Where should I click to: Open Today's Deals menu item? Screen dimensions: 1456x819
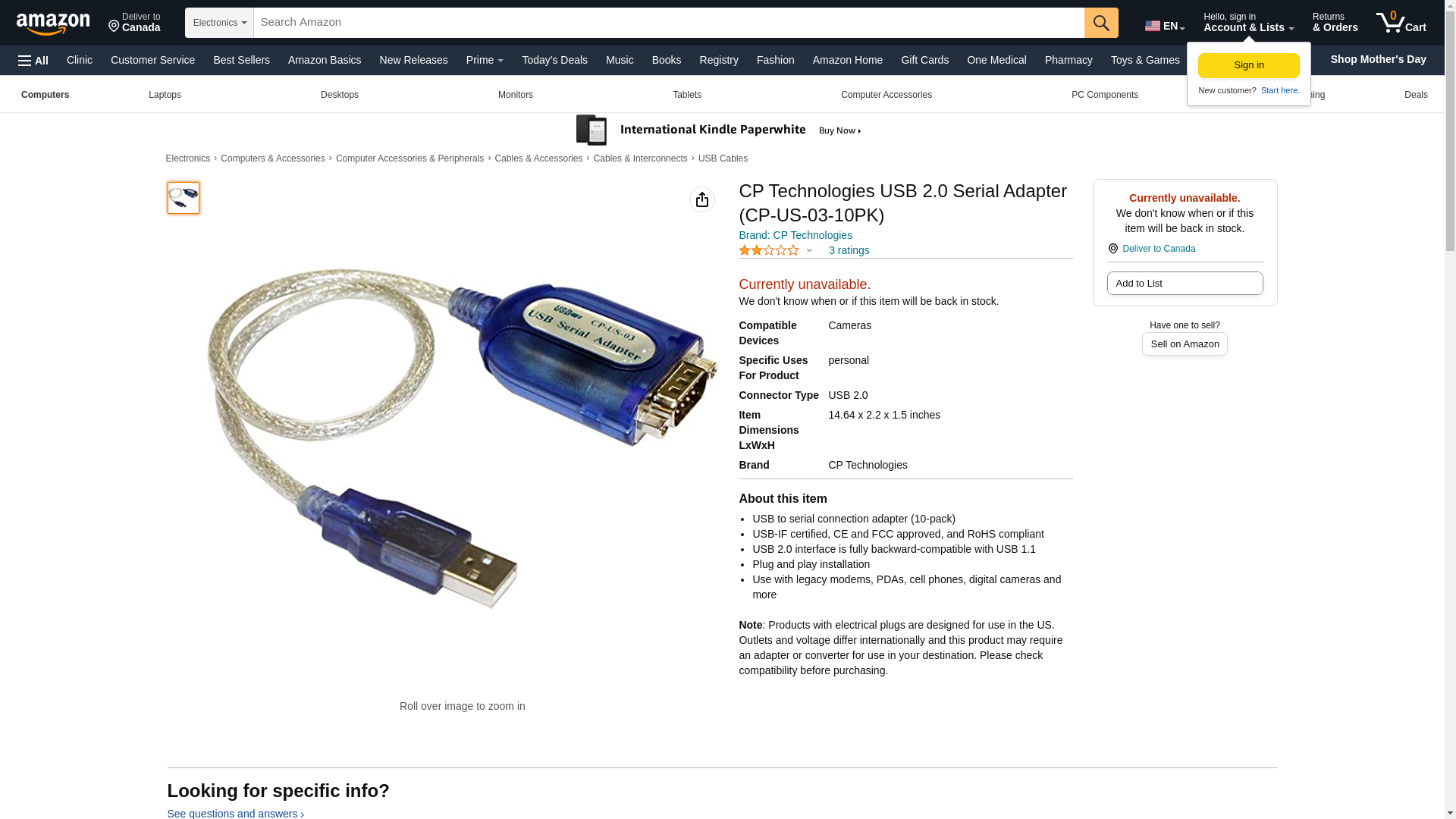coord(554,60)
